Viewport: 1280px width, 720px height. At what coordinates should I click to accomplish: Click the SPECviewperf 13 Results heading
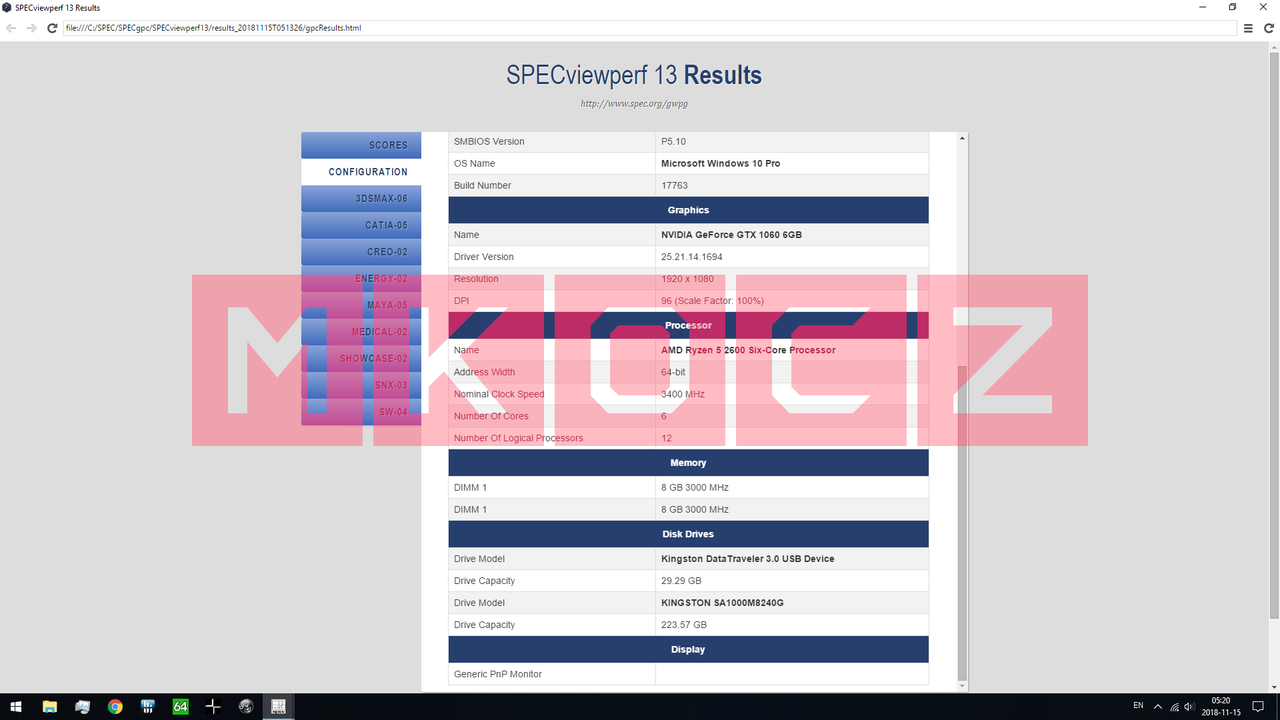634,75
